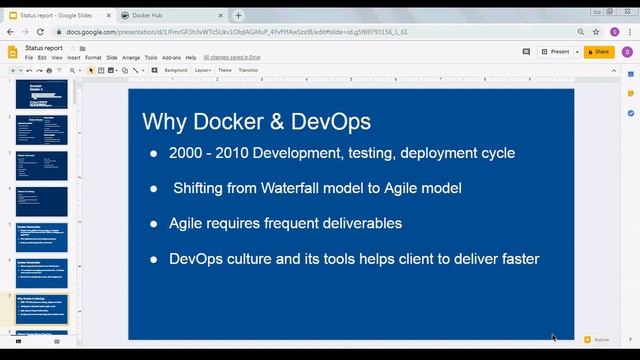This screenshot has width=640, height=360.
Task: Click the Agile requires frequent deliverables bullet
Action: (x=285, y=223)
